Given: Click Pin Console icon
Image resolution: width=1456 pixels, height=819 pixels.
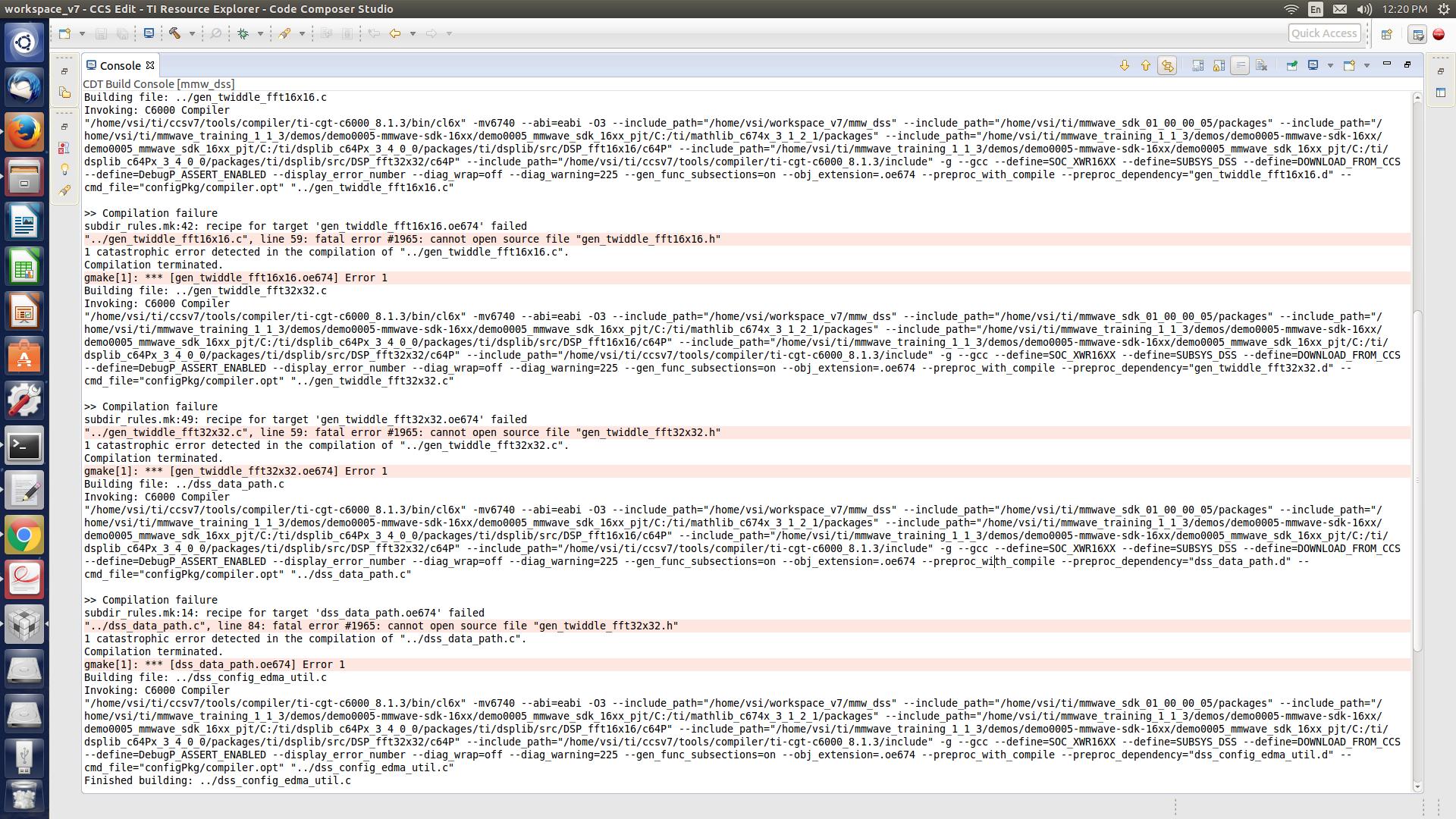Looking at the screenshot, I should tap(1291, 65).
